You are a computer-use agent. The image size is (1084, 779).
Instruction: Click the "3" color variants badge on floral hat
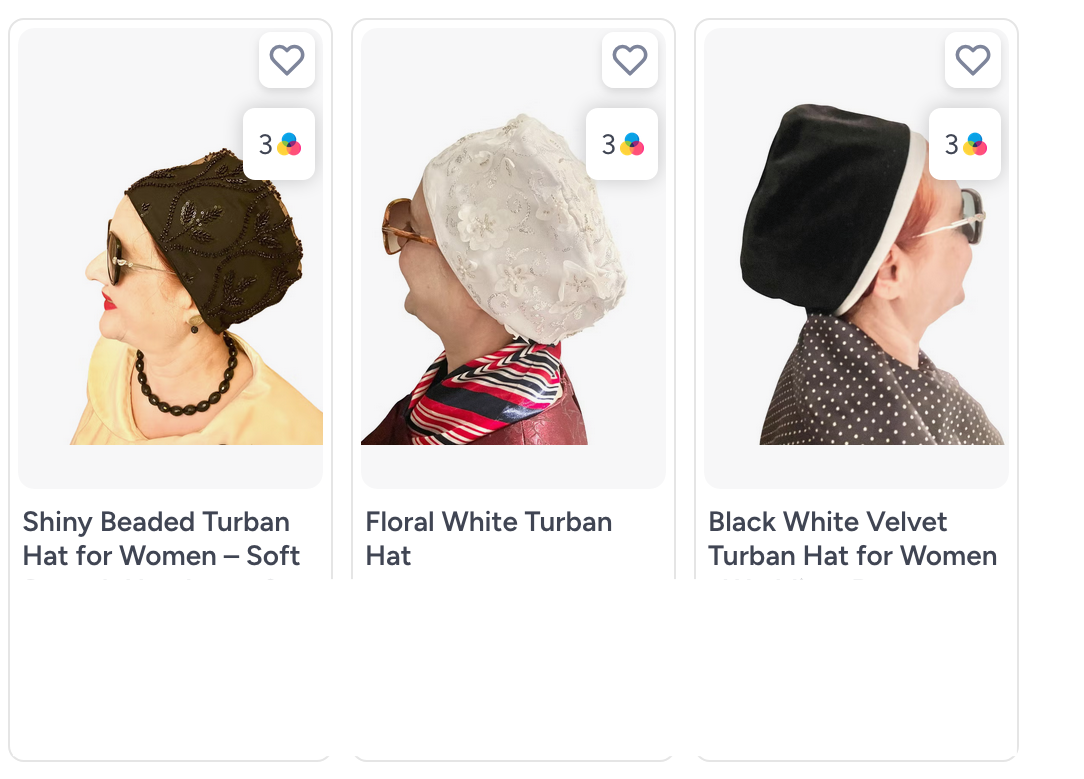coord(621,144)
